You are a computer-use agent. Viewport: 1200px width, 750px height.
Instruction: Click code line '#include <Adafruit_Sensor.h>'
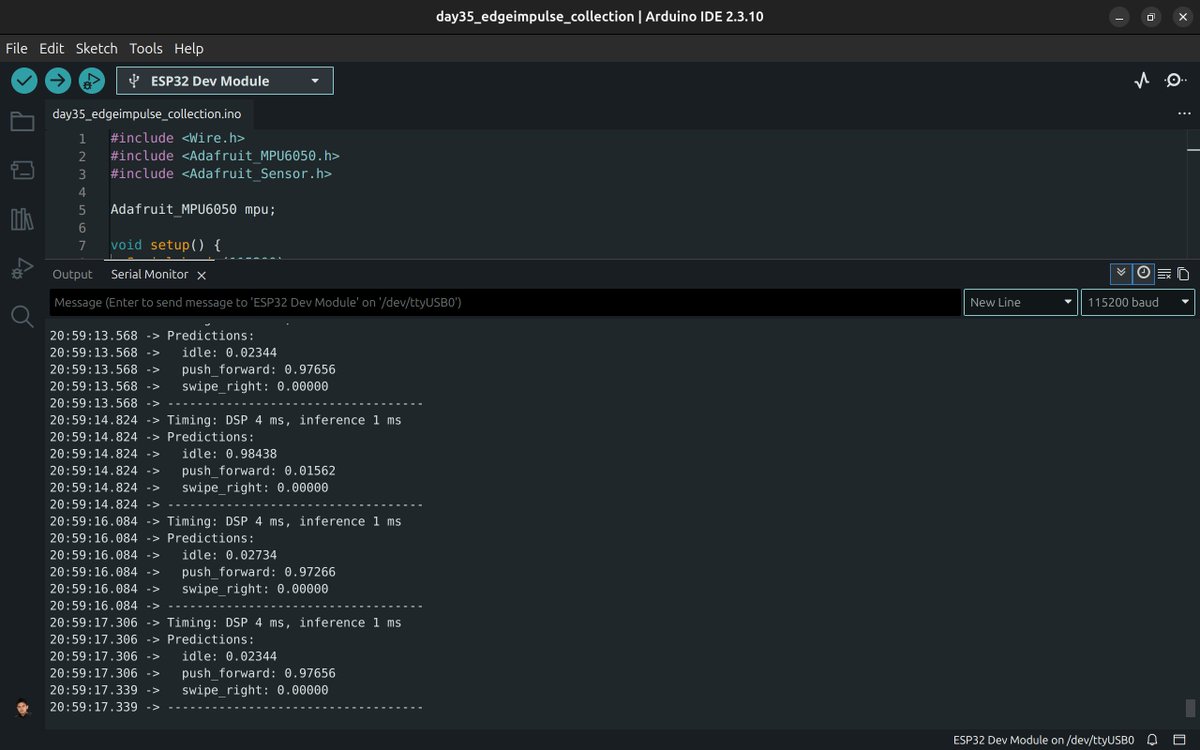(221, 174)
